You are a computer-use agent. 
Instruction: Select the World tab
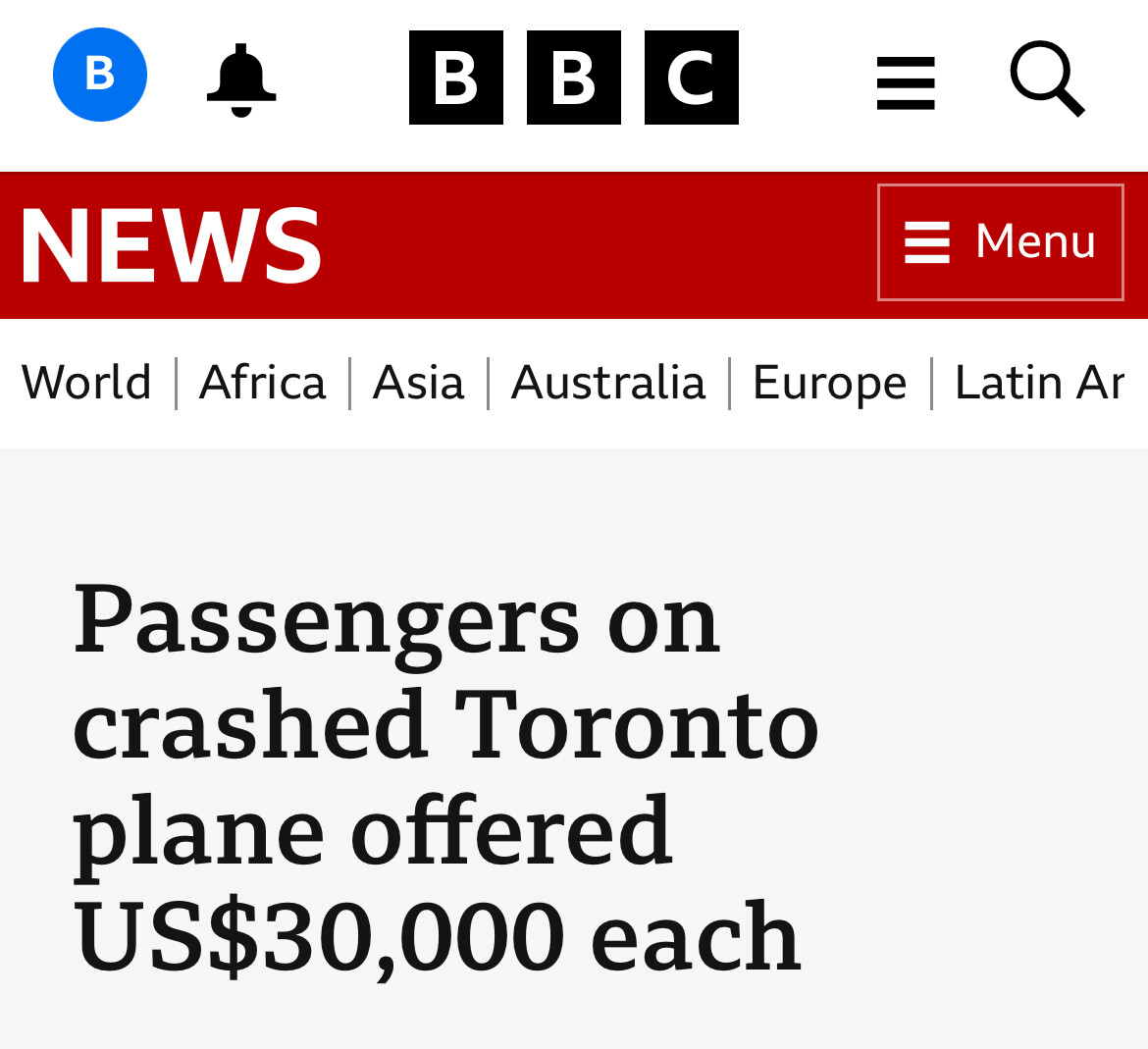86,383
